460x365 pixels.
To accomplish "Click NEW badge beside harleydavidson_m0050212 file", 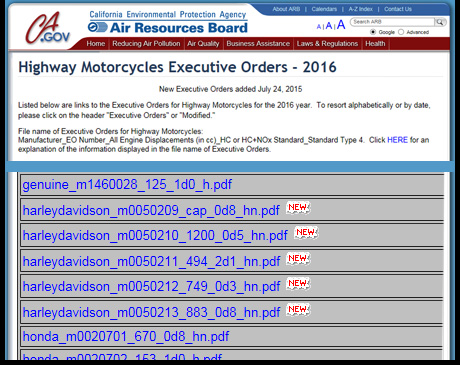I will [x=298, y=284].
